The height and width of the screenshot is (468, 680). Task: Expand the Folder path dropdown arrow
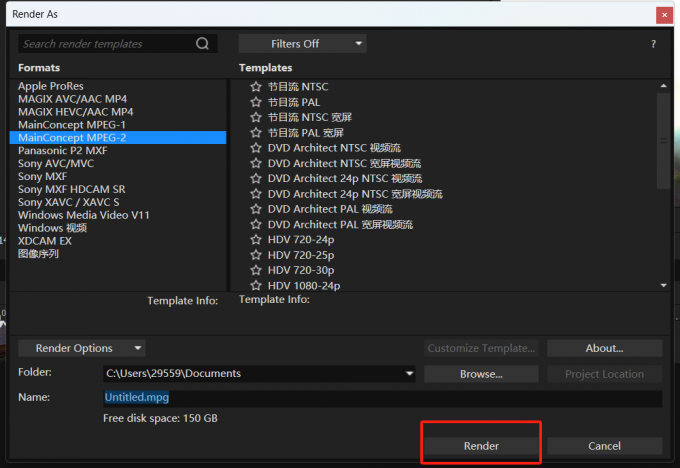(x=409, y=373)
